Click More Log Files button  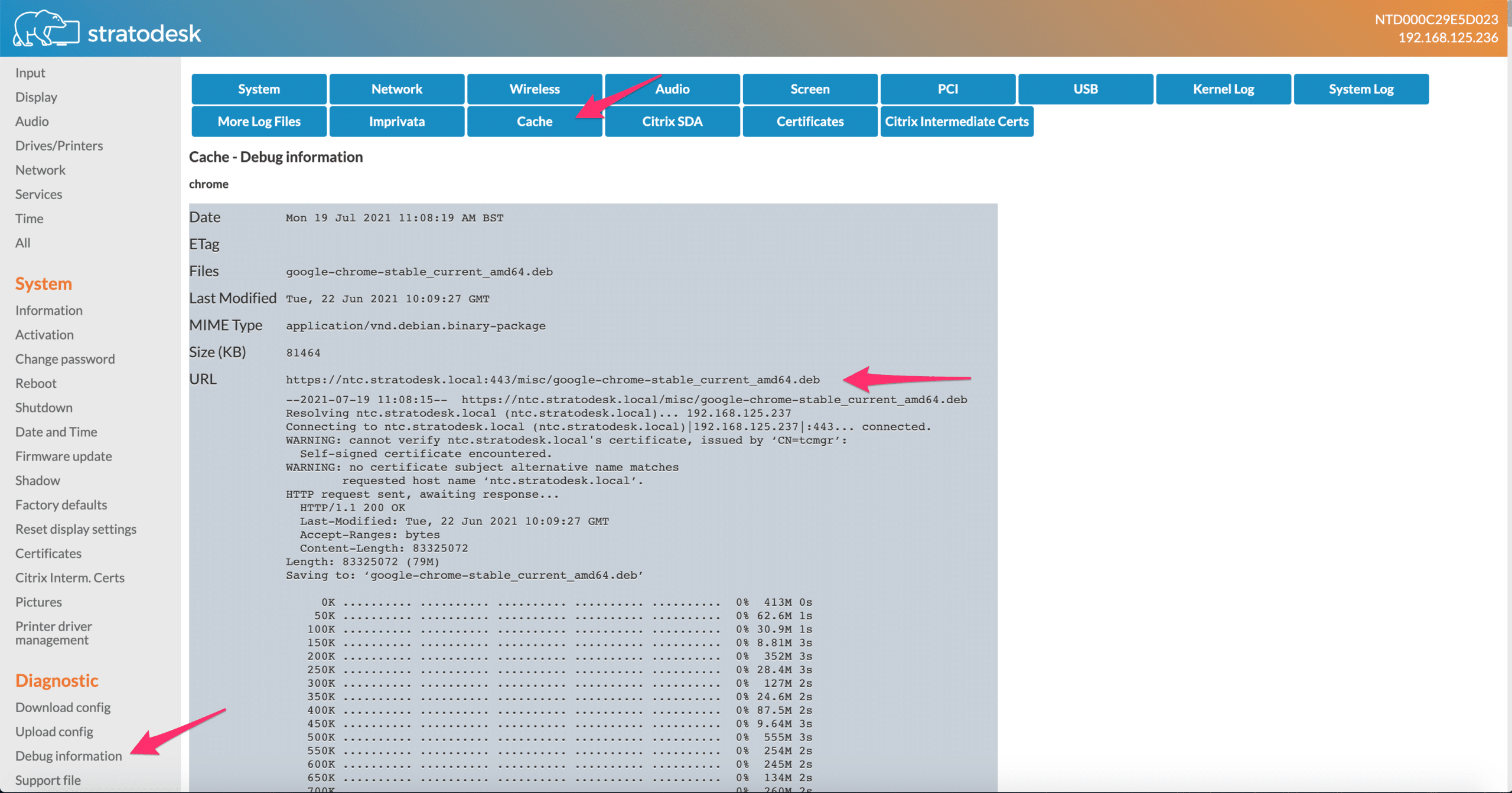(x=259, y=122)
